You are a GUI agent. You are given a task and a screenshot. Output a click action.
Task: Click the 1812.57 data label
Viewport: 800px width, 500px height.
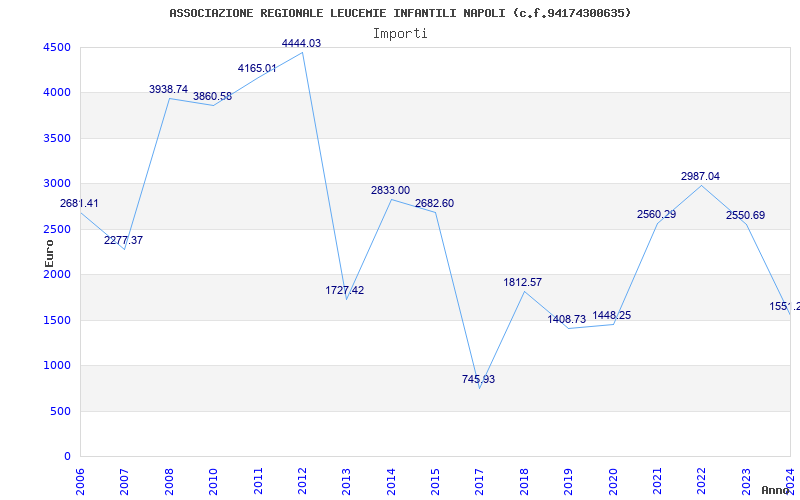point(522,282)
